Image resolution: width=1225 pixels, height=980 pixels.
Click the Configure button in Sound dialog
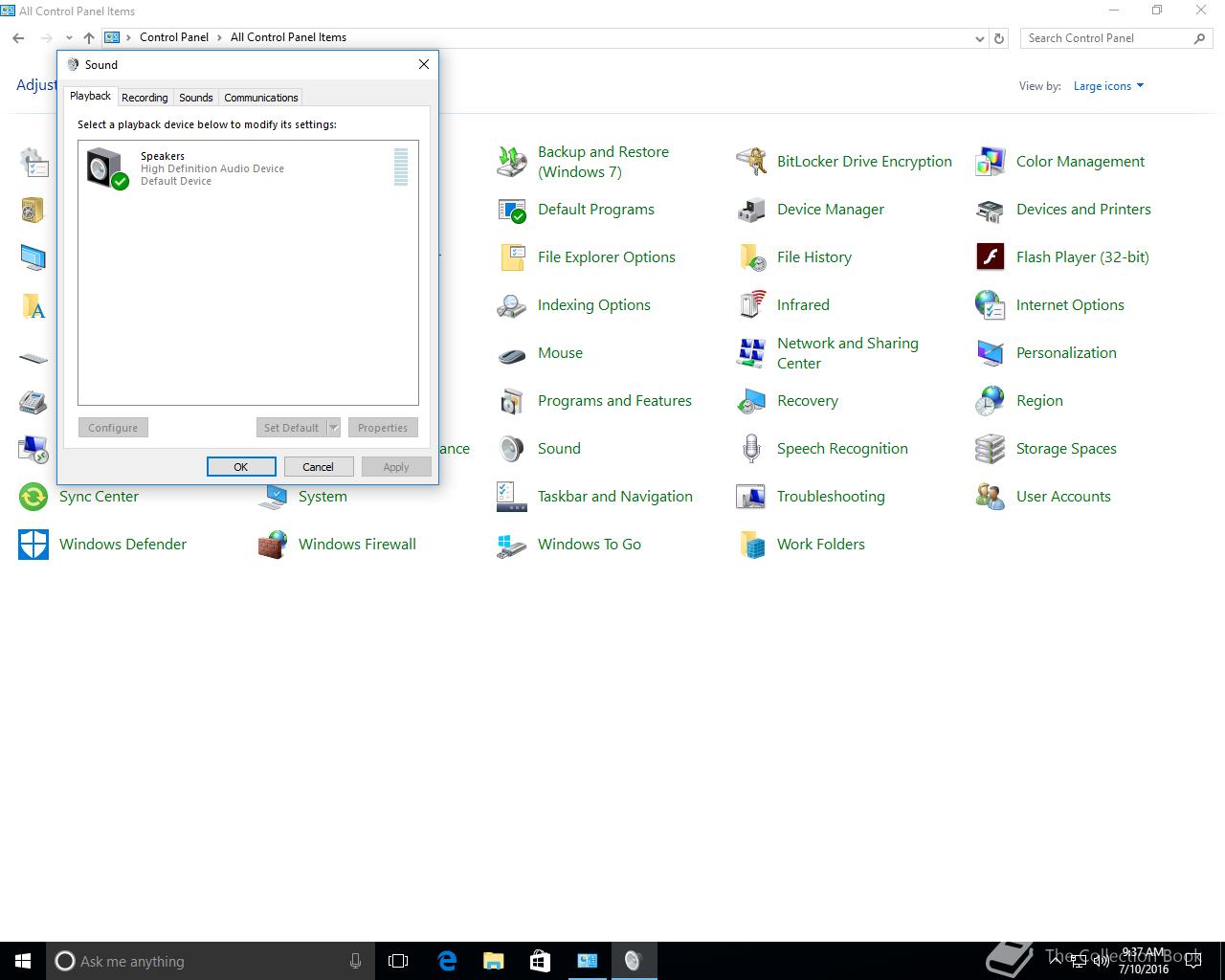113,428
